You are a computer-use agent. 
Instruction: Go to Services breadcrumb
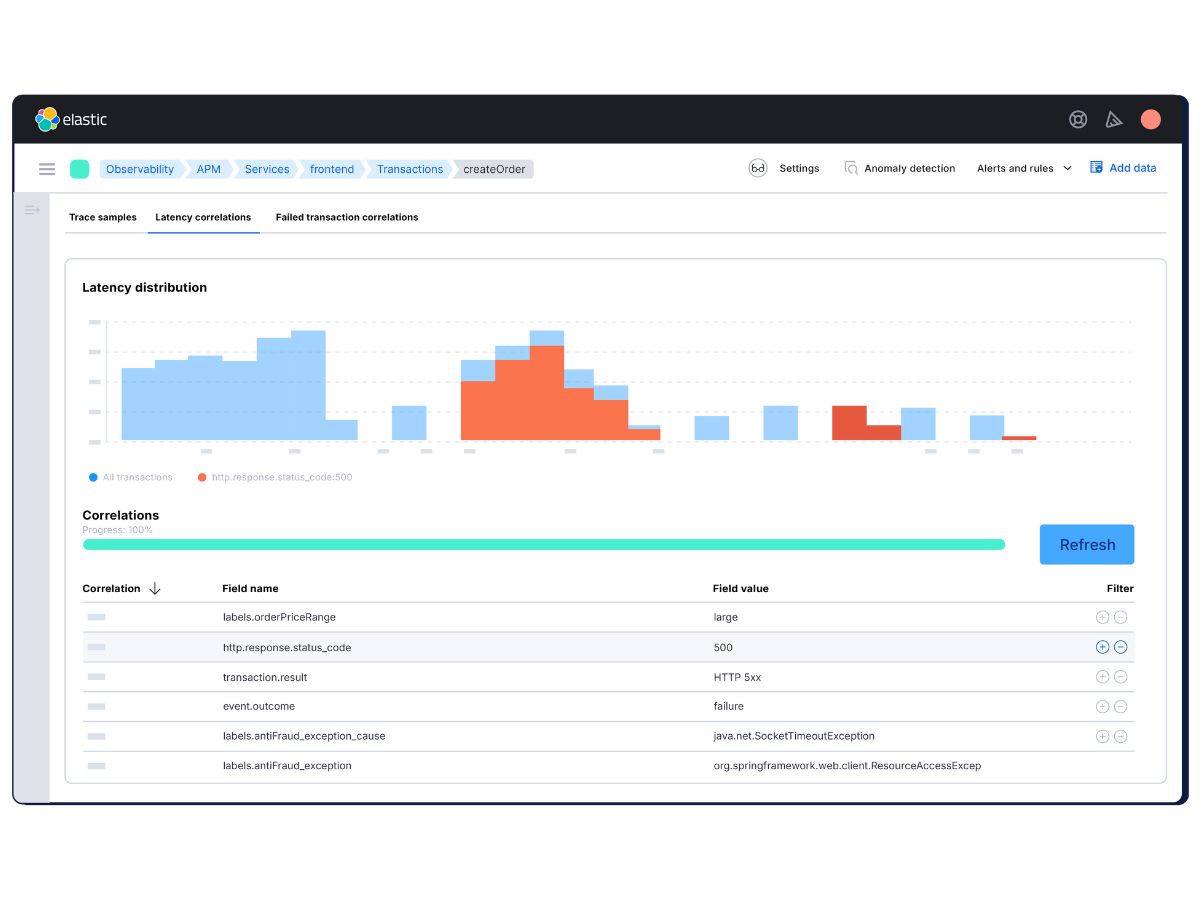click(267, 169)
